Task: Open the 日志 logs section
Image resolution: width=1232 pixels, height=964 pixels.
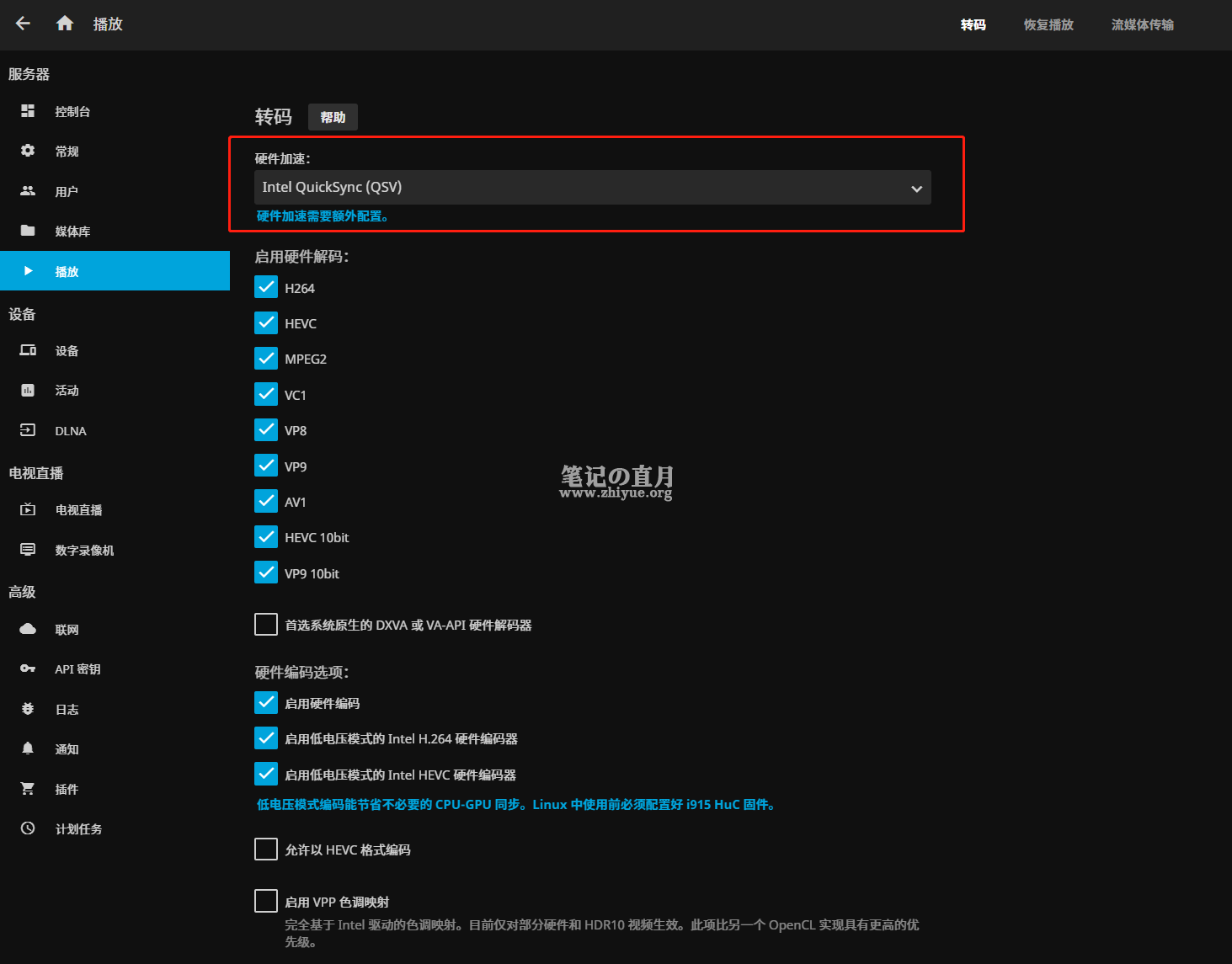Action: 67,709
